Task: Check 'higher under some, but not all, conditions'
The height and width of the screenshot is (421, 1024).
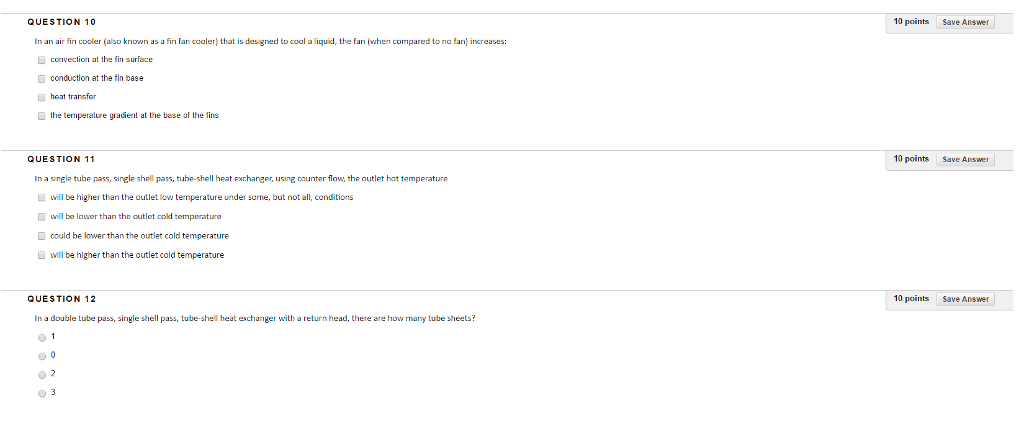Action: pyautogui.click(x=41, y=197)
